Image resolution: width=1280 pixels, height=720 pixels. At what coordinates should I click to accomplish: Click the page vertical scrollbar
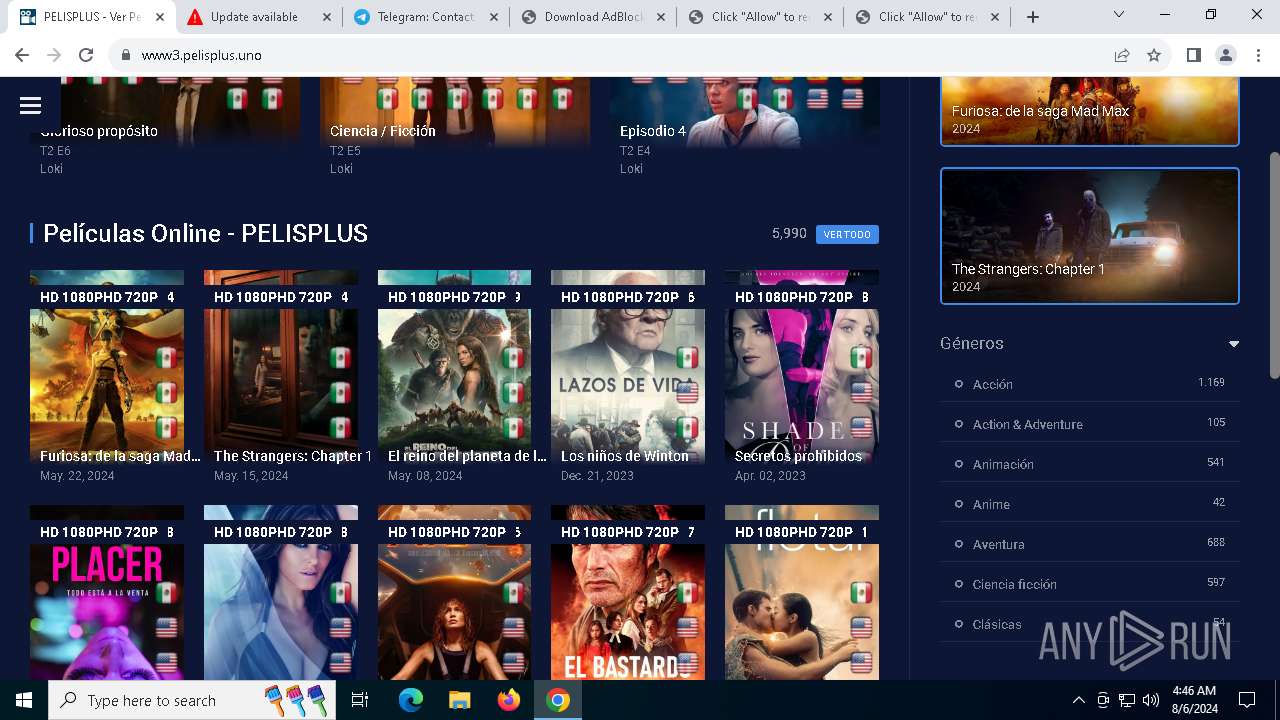coord(1274,265)
